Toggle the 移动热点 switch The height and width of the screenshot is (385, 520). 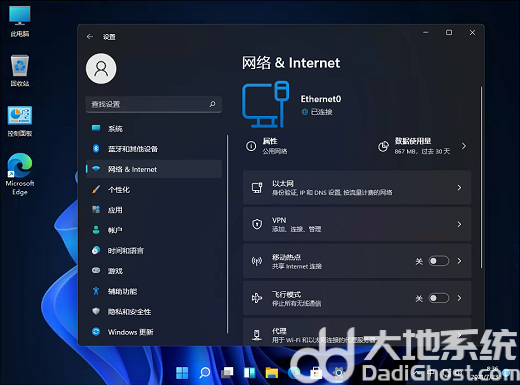439,261
